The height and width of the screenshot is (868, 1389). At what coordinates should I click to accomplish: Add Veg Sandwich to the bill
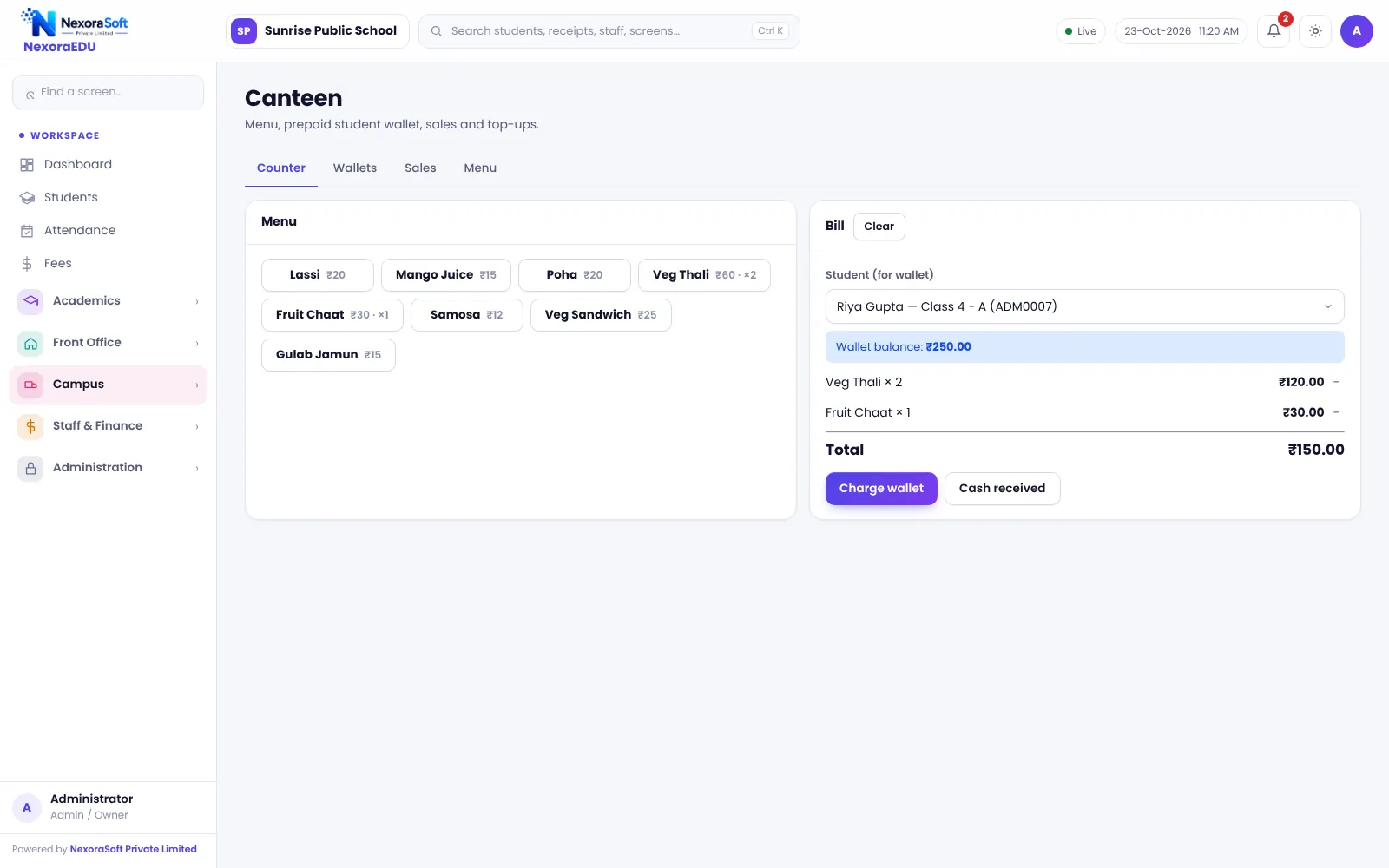[601, 315]
